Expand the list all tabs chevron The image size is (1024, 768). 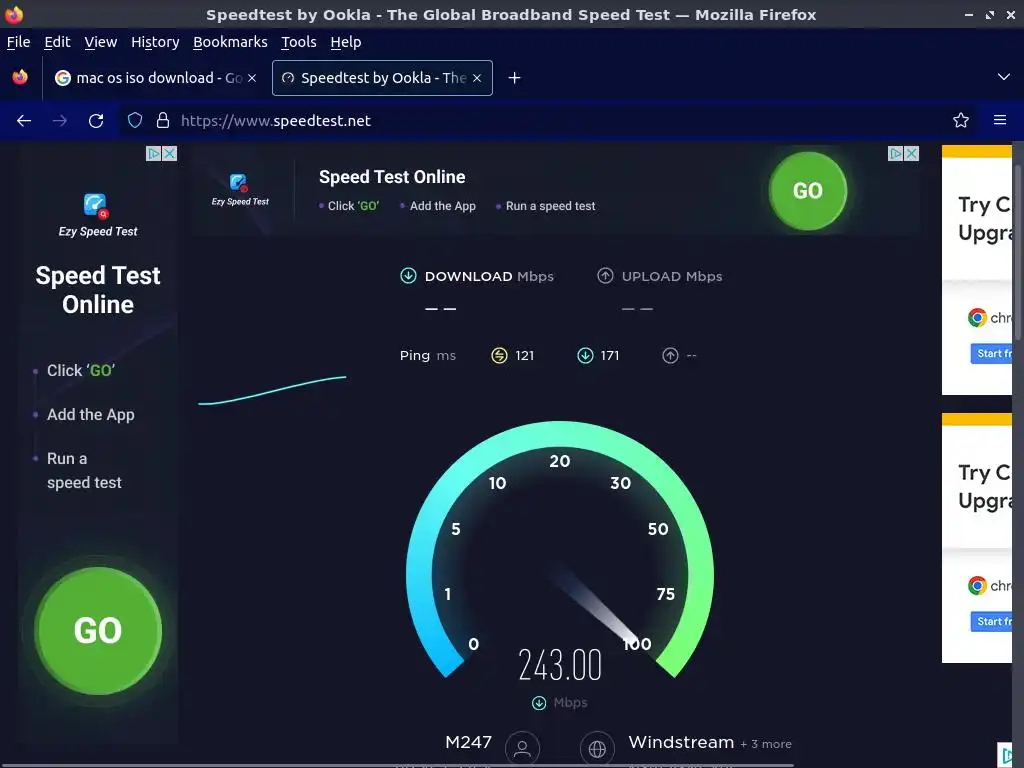tap(1004, 77)
